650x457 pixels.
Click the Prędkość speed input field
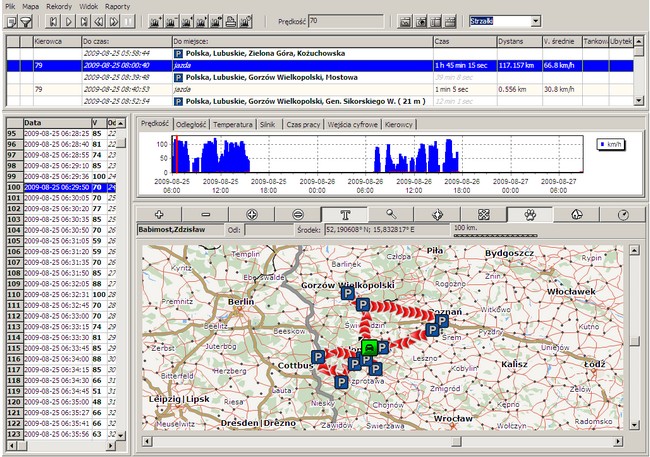tap(344, 20)
